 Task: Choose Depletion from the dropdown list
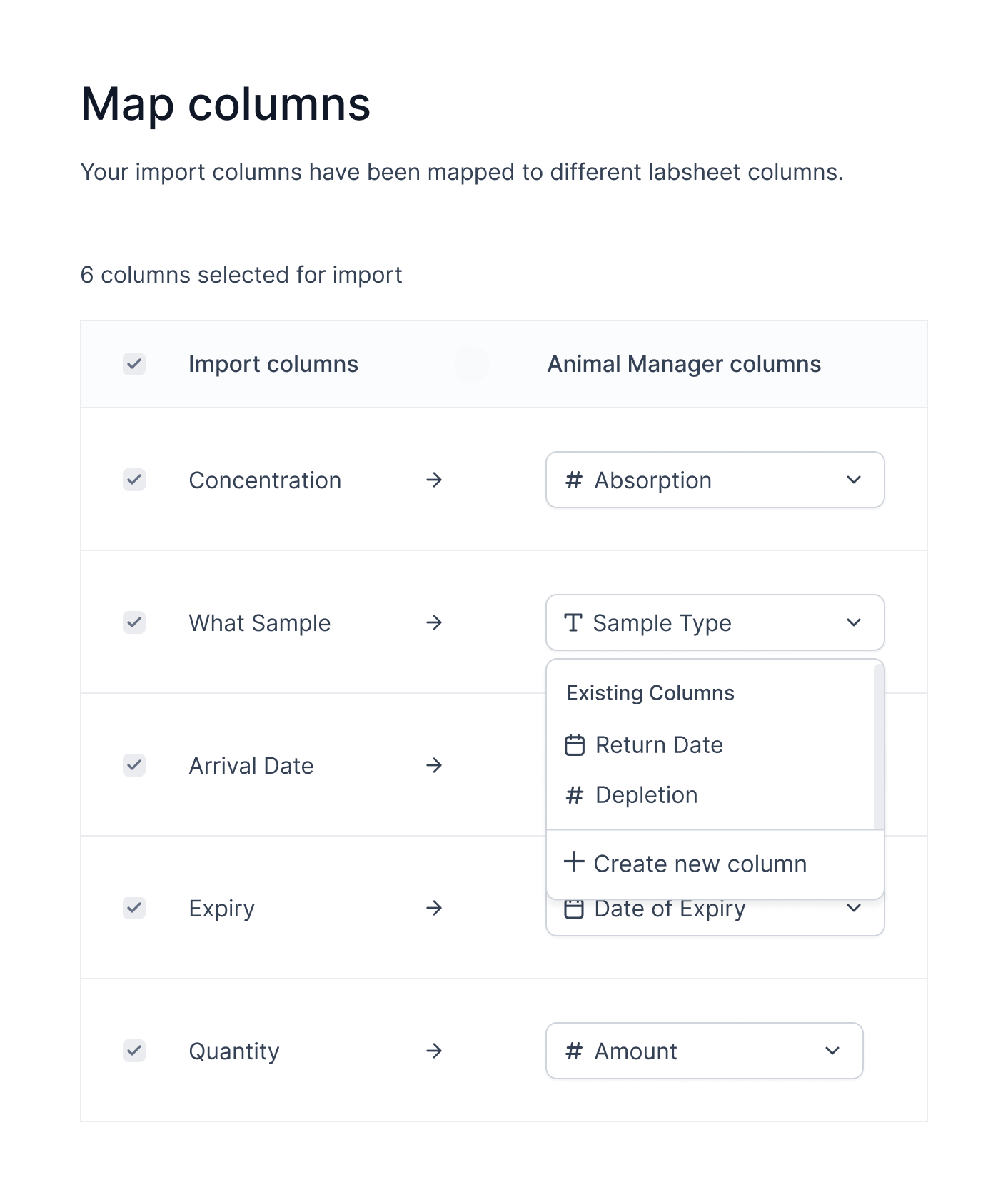(x=646, y=795)
